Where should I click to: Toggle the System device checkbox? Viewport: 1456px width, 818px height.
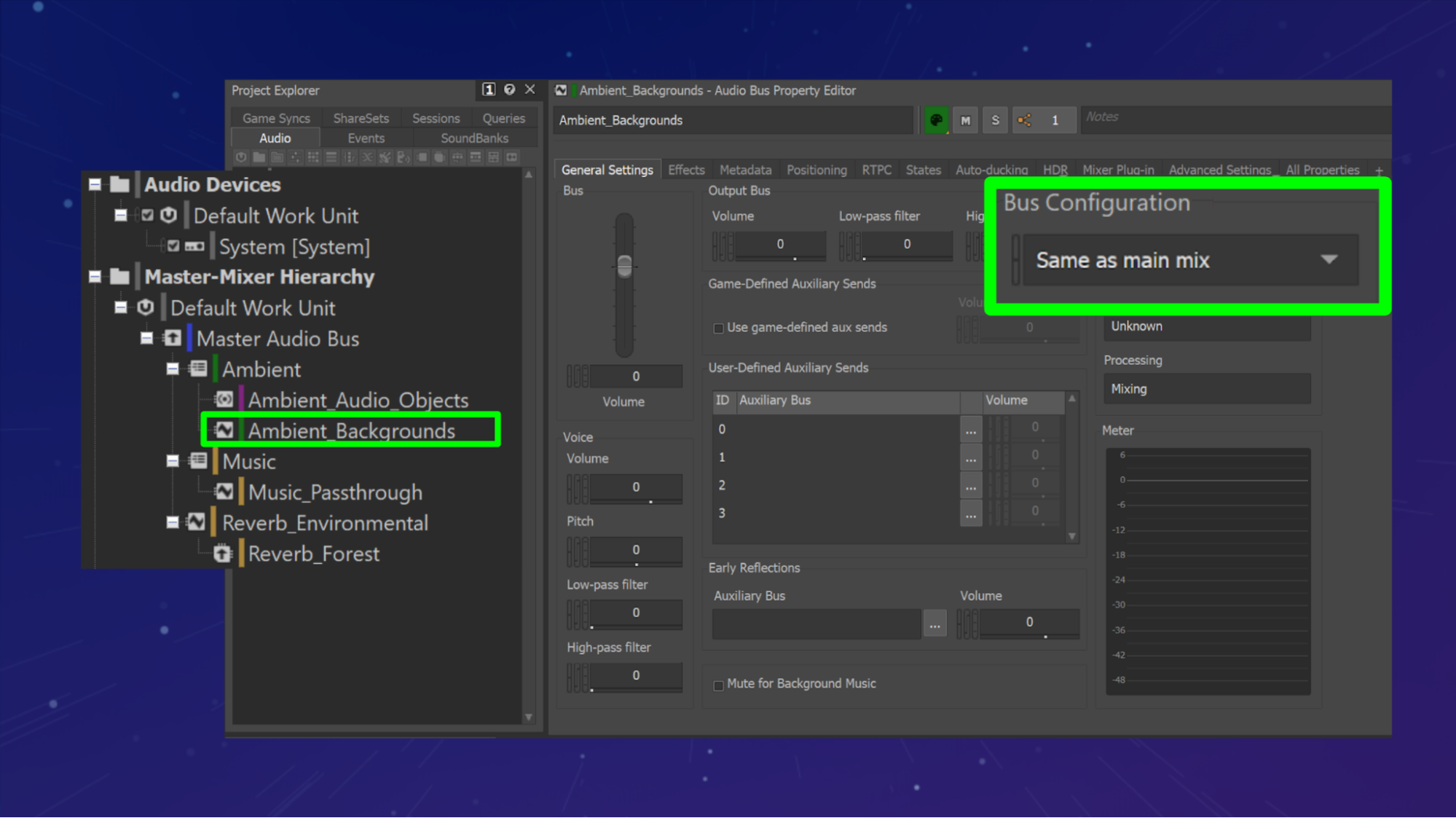point(172,246)
